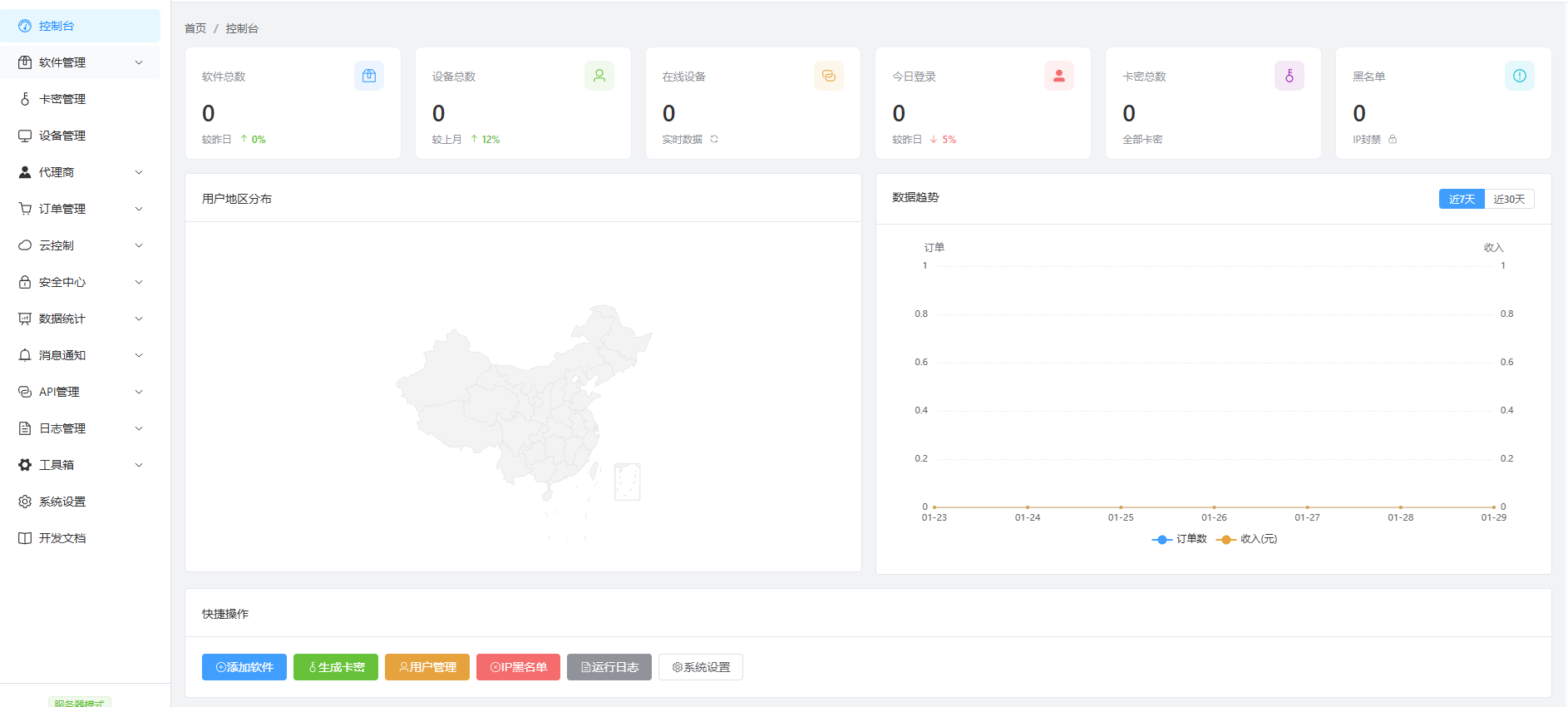Expand the 安全中心 submenu chevron

pyautogui.click(x=139, y=282)
